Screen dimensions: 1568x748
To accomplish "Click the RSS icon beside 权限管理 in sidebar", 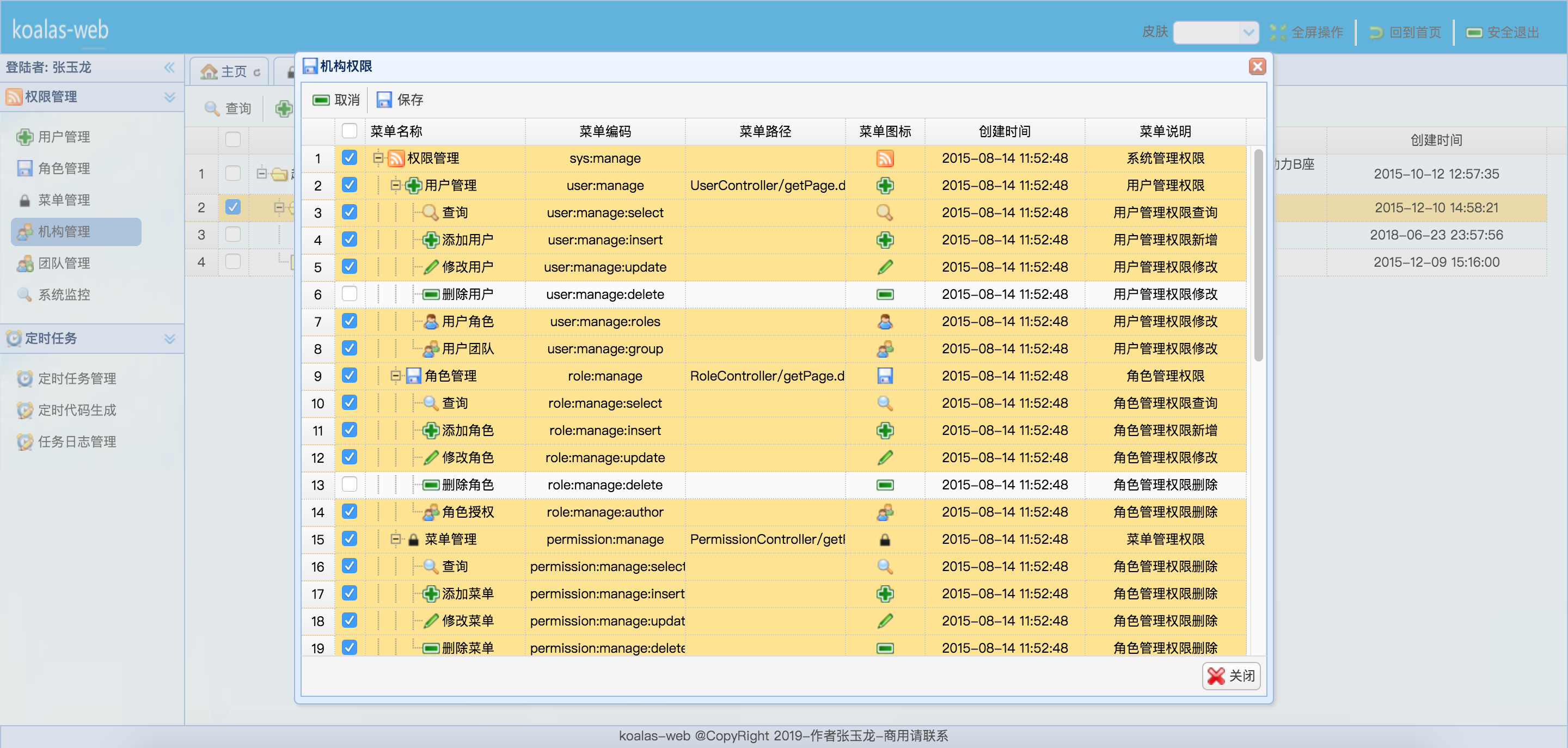I will [x=14, y=97].
